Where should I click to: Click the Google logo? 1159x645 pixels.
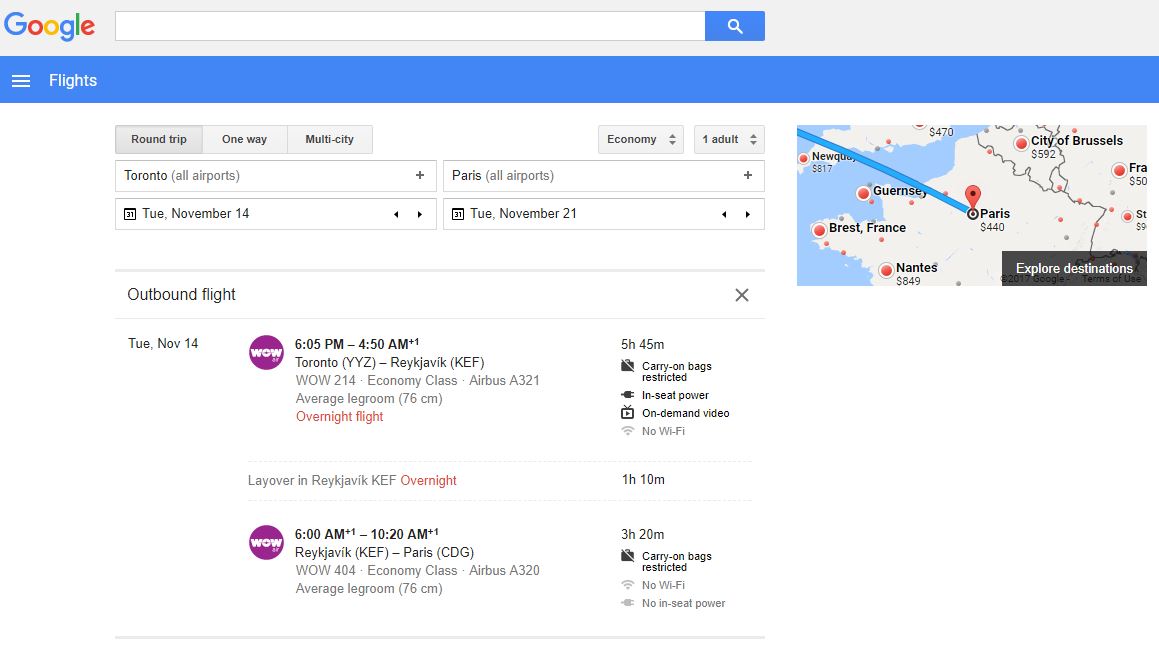coord(50,27)
